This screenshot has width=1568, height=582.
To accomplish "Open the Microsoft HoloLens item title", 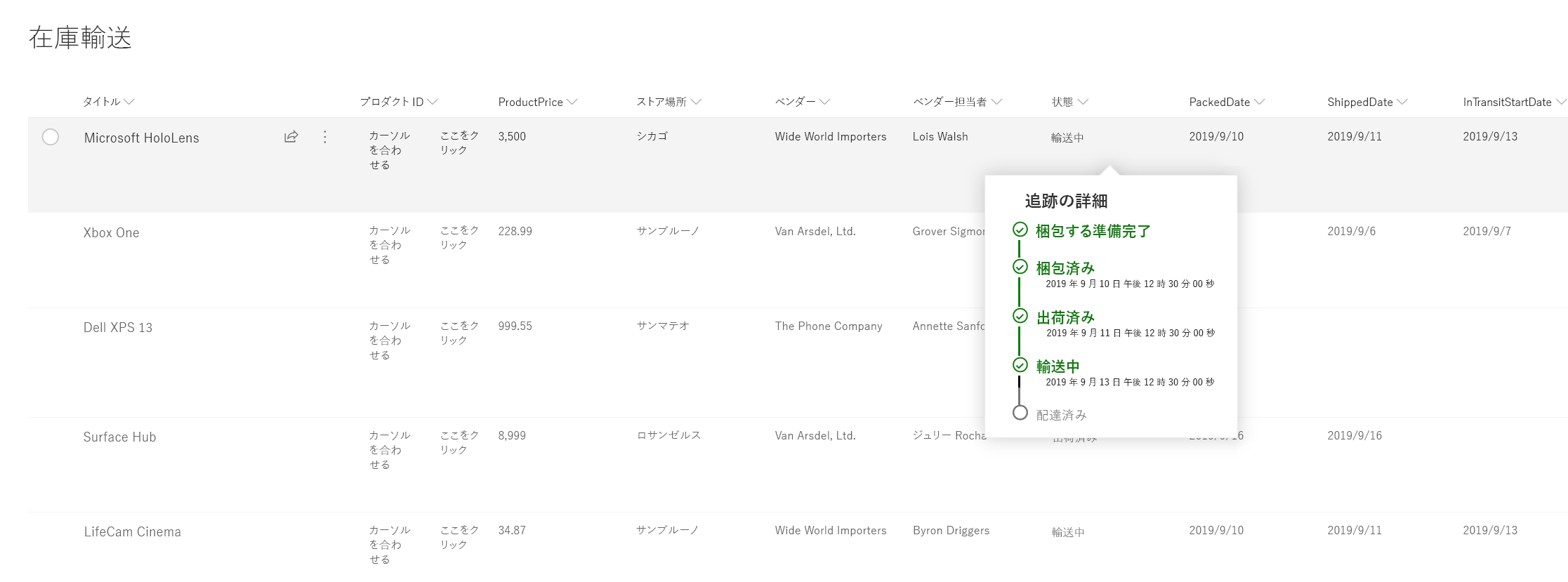I will [x=142, y=138].
